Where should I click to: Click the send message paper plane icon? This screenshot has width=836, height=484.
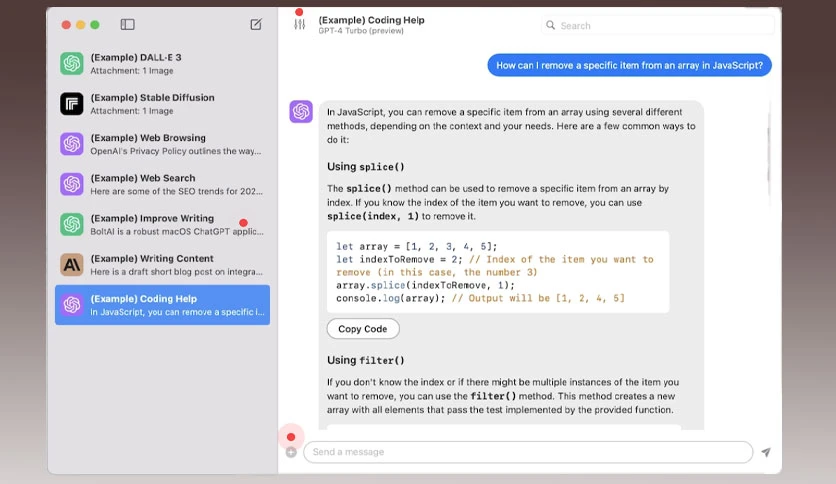click(766, 452)
